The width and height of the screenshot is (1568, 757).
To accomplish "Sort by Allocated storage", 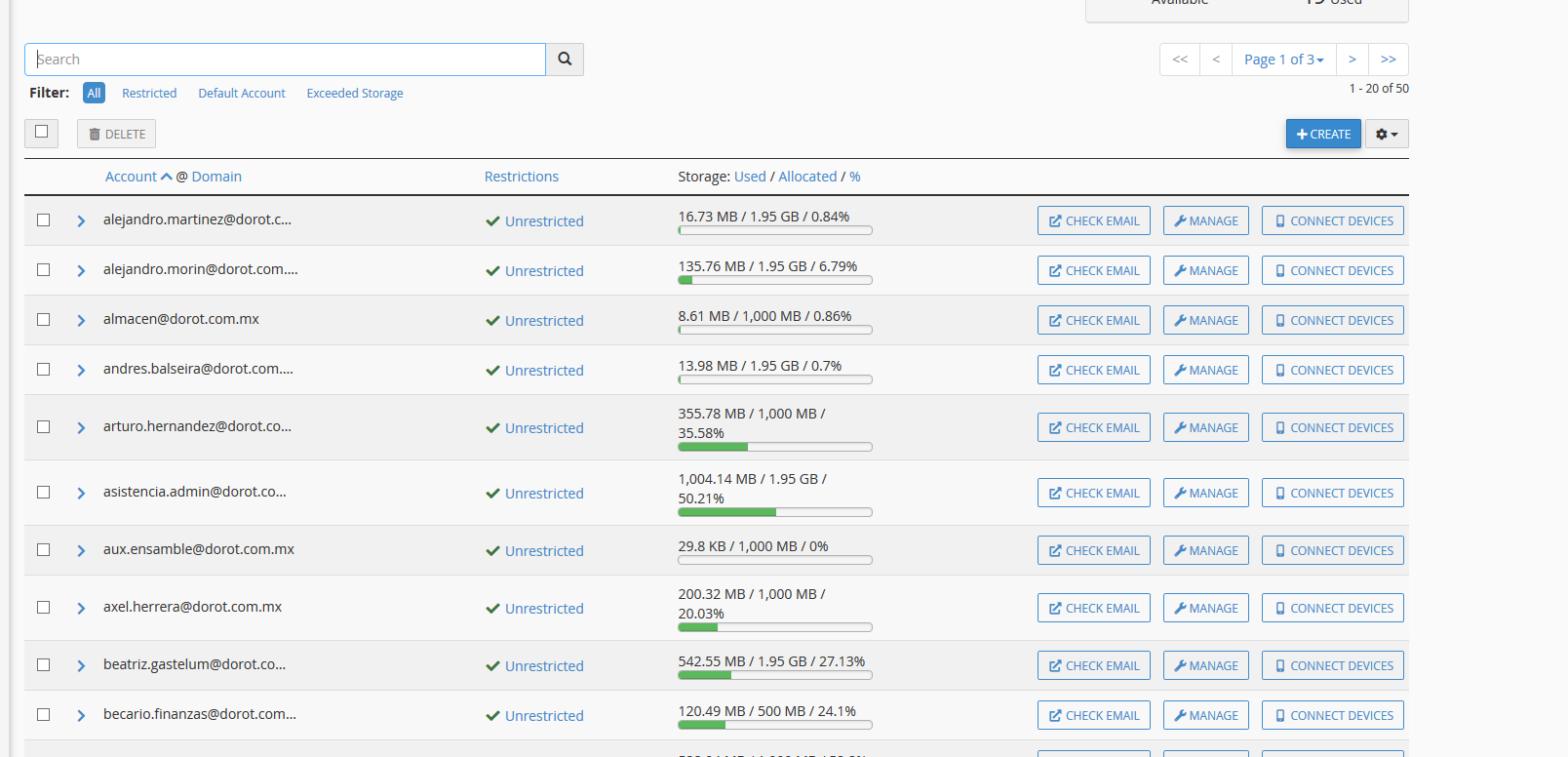I will (x=807, y=177).
